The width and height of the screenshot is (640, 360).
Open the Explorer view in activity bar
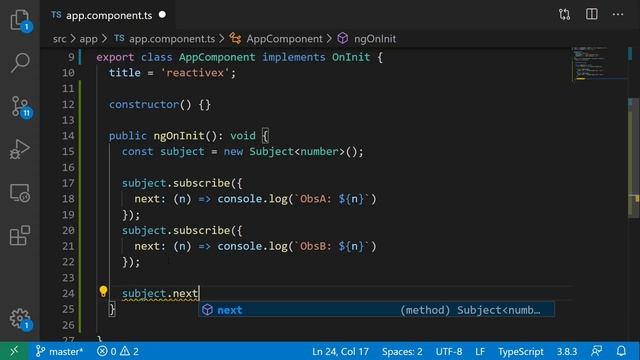click(20, 20)
